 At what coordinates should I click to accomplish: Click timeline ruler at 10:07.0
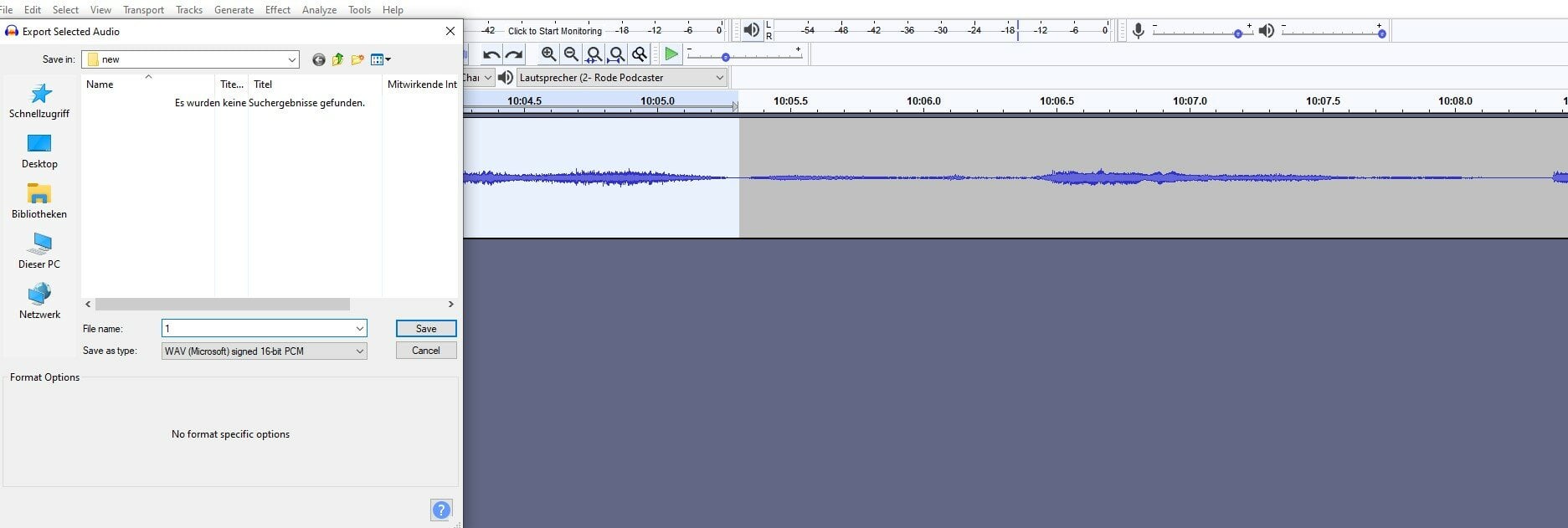coord(1190,101)
